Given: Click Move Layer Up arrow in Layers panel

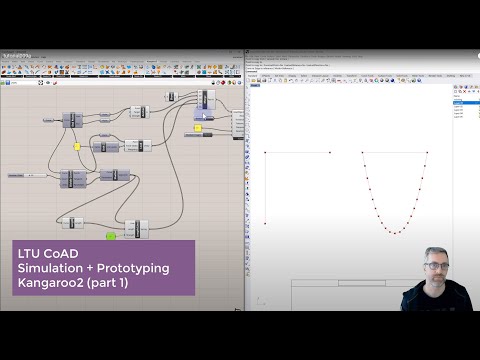Looking at the screenshot, I should coord(469,91).
